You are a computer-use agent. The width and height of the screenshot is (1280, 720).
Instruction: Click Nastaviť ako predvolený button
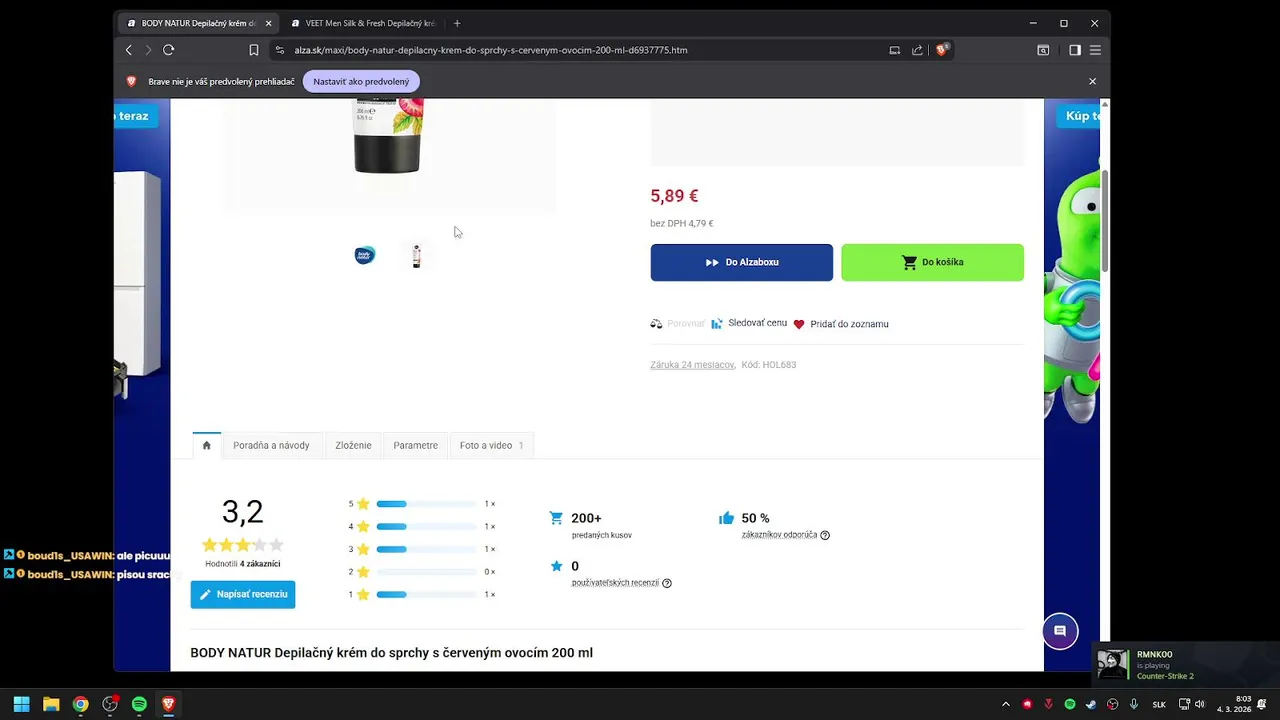click(361, 81)
